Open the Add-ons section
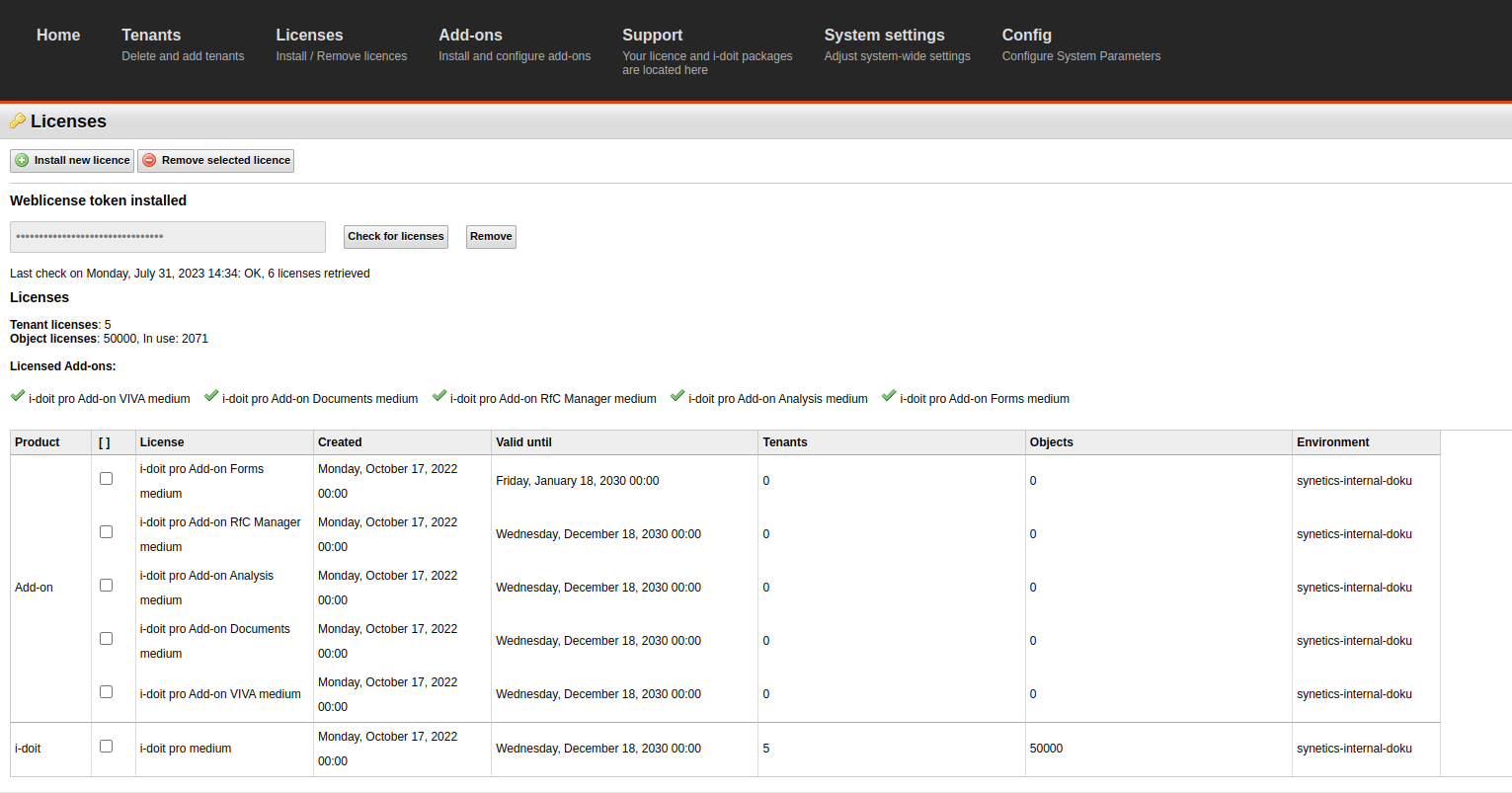The height and width of the screenshot is (793, 1512). coord(515,44)
